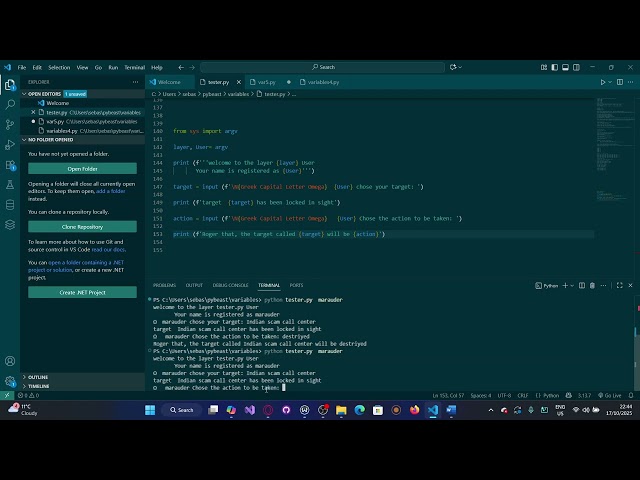Image resolution: width=640 pixels, height=480 pixels.
Task: Switch to the Welcome tab
Action: (x=169, y=82)
